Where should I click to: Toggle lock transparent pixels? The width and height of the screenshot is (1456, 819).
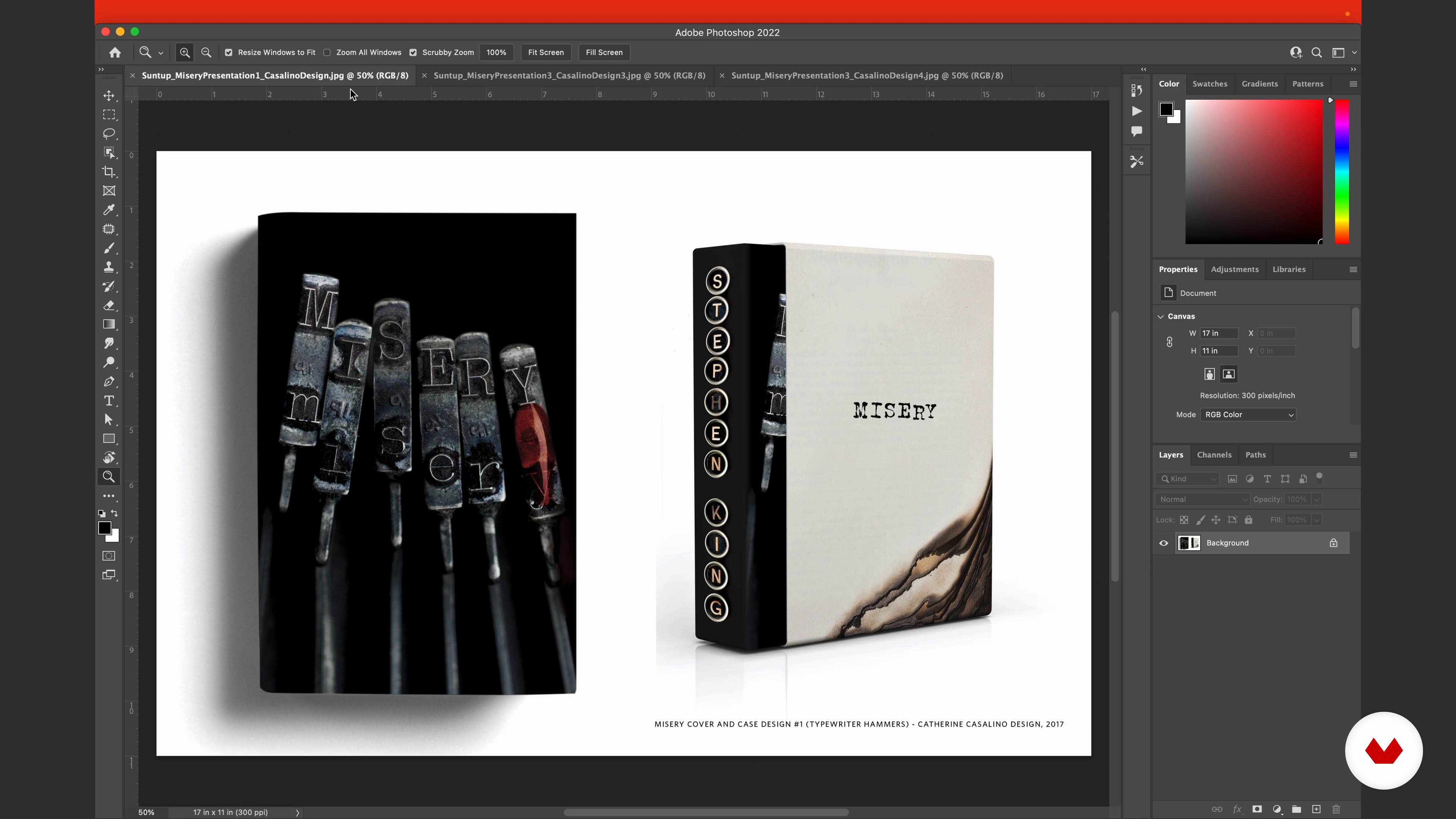(1184, 520)
